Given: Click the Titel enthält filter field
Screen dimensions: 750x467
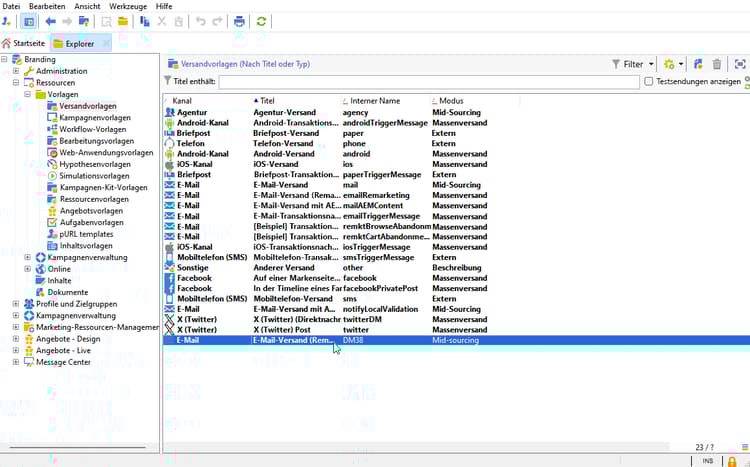Looking at the screenshot, I should tap(429, 81).
